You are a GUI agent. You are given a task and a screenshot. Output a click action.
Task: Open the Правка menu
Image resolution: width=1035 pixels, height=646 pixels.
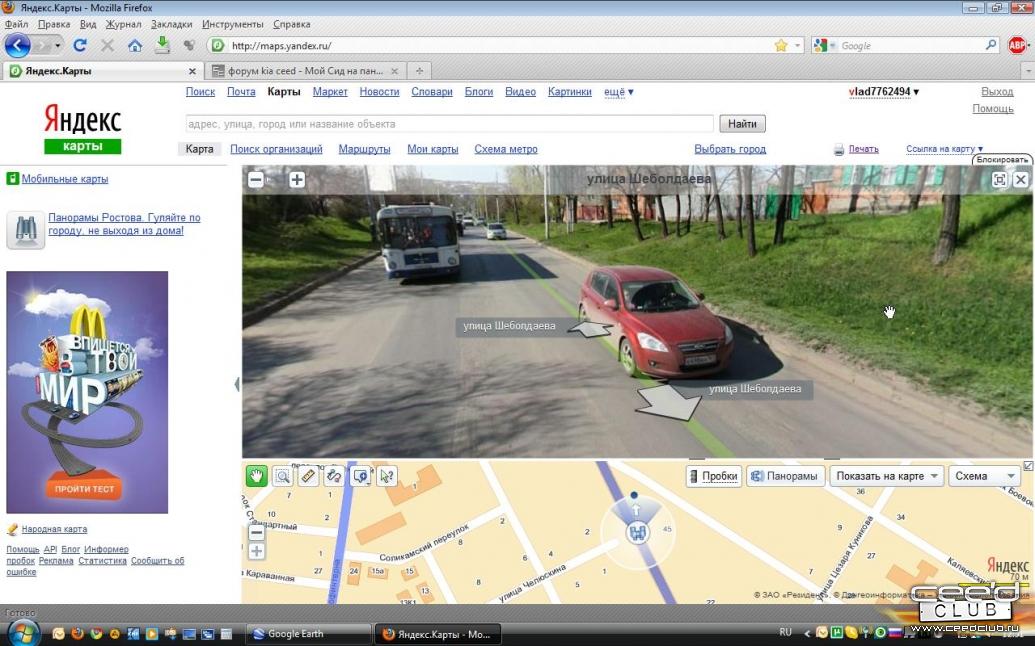pyautogui.click(x=53, y=24)
